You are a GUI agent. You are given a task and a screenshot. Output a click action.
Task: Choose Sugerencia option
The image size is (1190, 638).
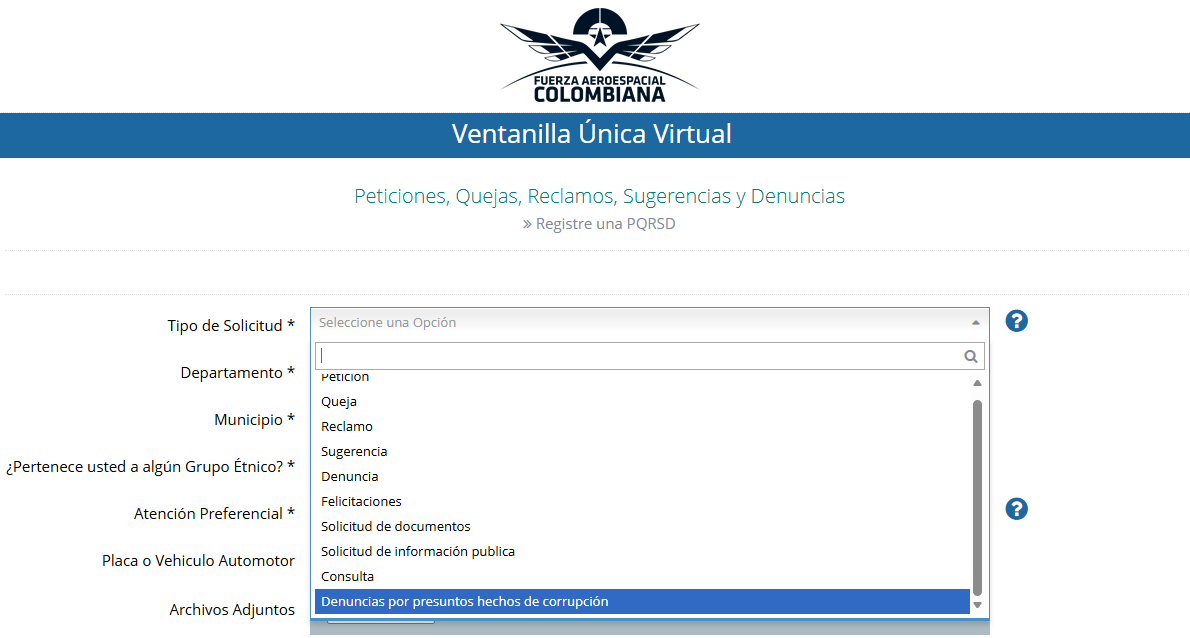point(354,451)
